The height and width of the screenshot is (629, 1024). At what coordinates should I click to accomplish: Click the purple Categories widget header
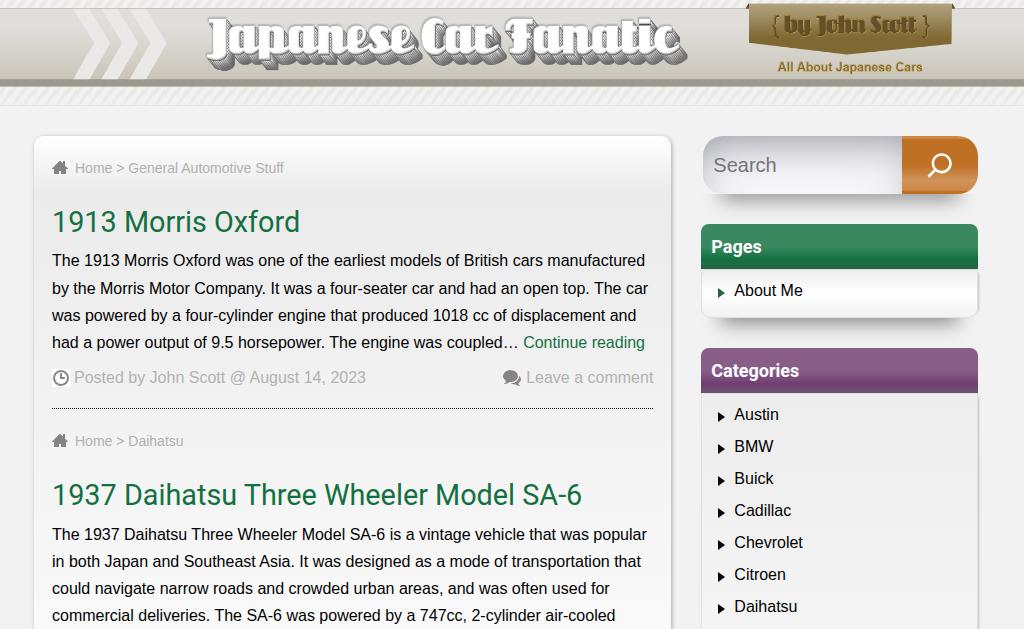tap(839, 370)
